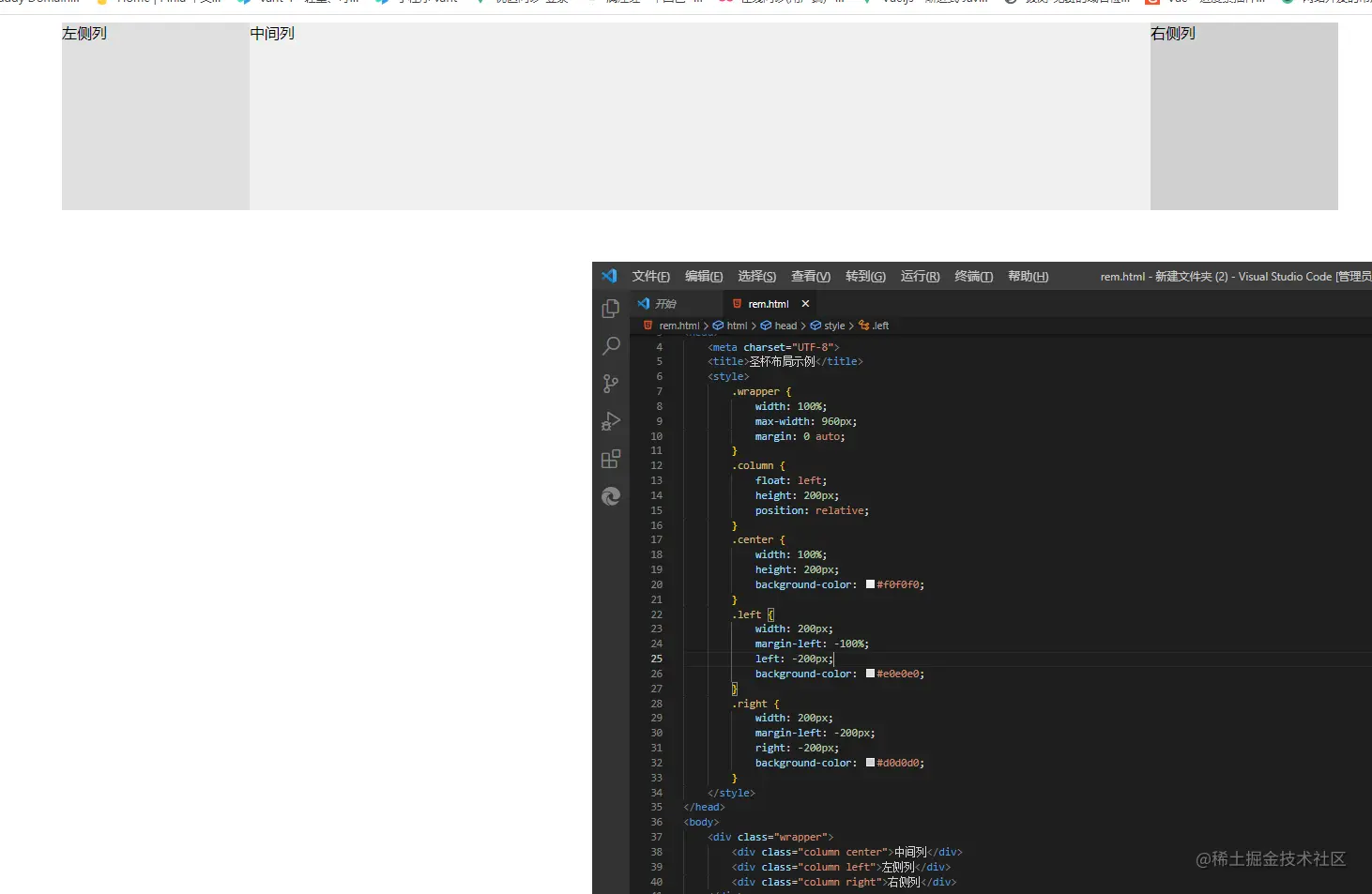The width and height of the screenshot is (1372, 894).
Task: Place cursor on the .wrapper selector line
Action: tap(762, 391)
